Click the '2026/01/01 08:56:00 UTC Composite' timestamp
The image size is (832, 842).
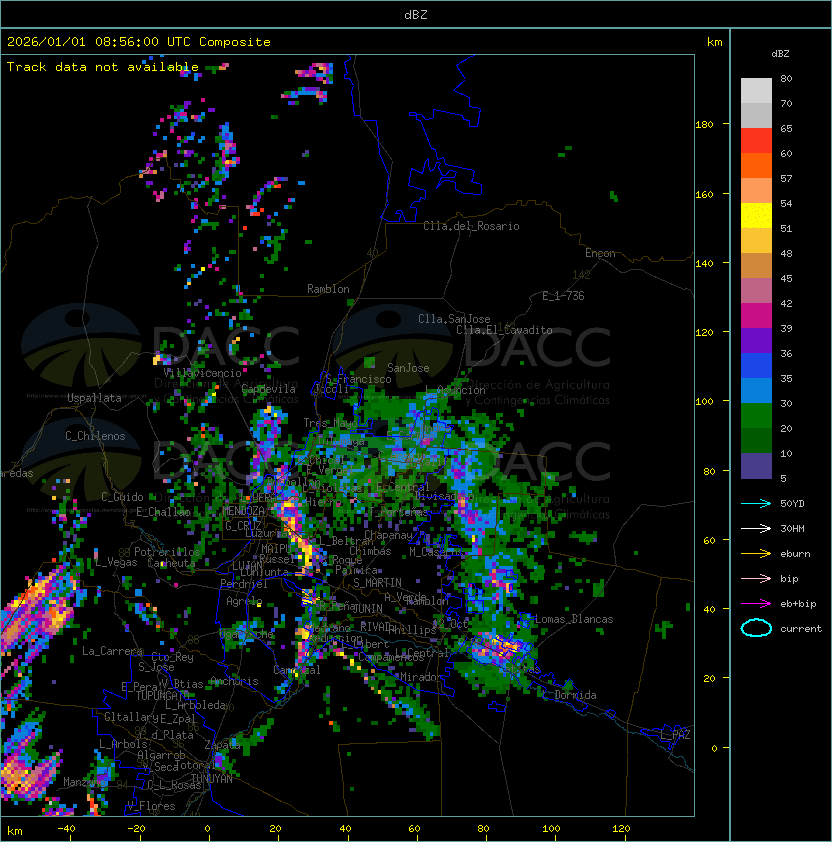click(139, 42)
